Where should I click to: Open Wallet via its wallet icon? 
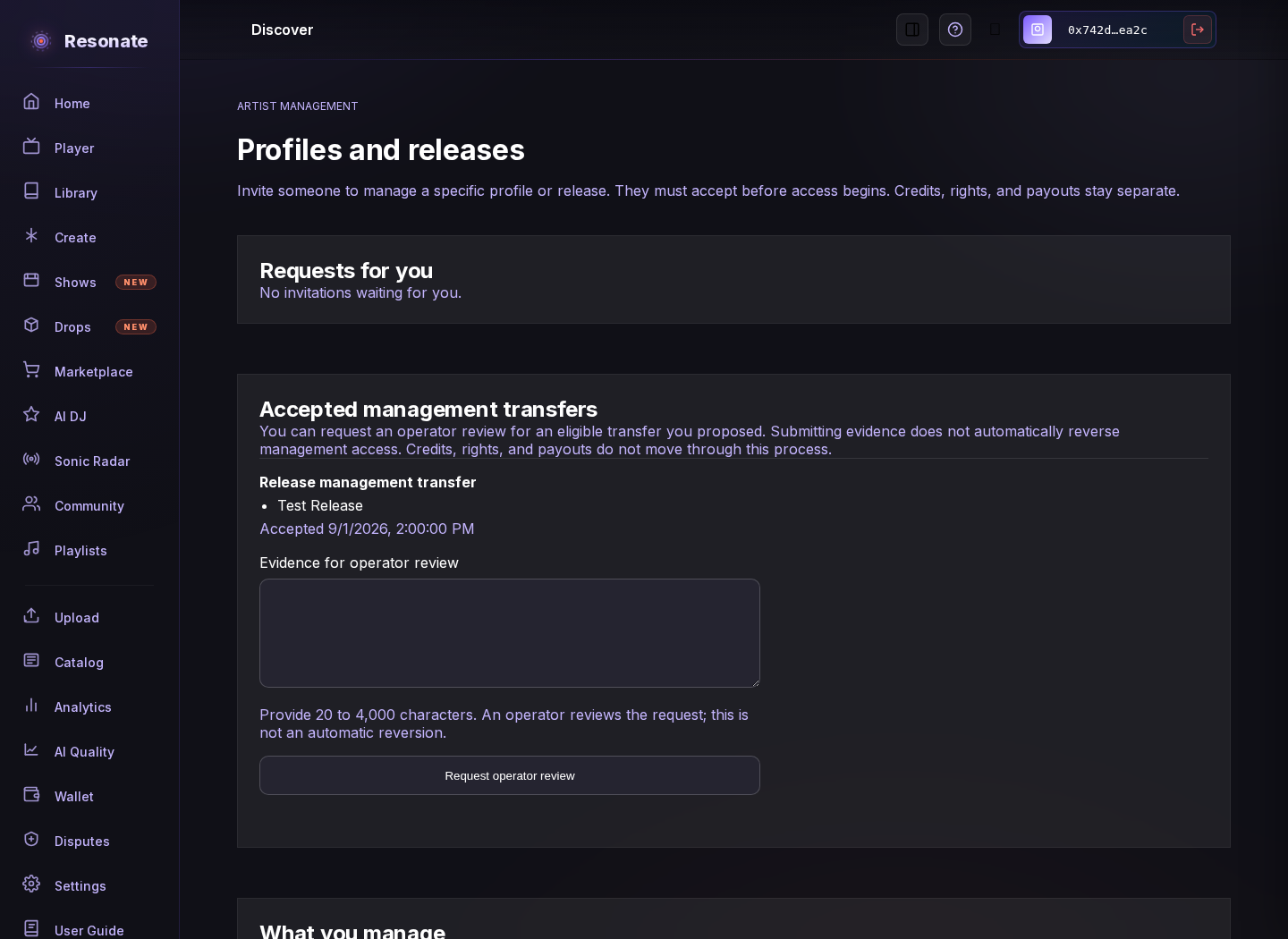coord(31,794)
